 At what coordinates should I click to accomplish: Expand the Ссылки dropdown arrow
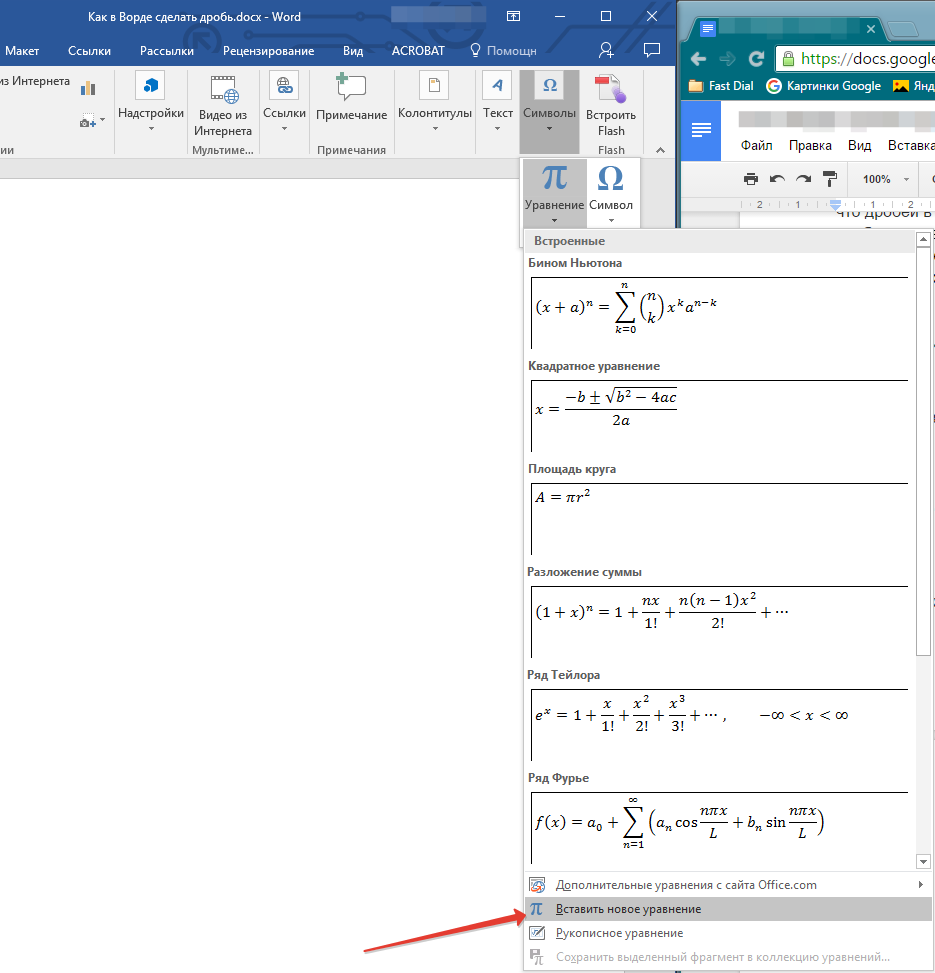pyautogui.click(x=284, y=129)
